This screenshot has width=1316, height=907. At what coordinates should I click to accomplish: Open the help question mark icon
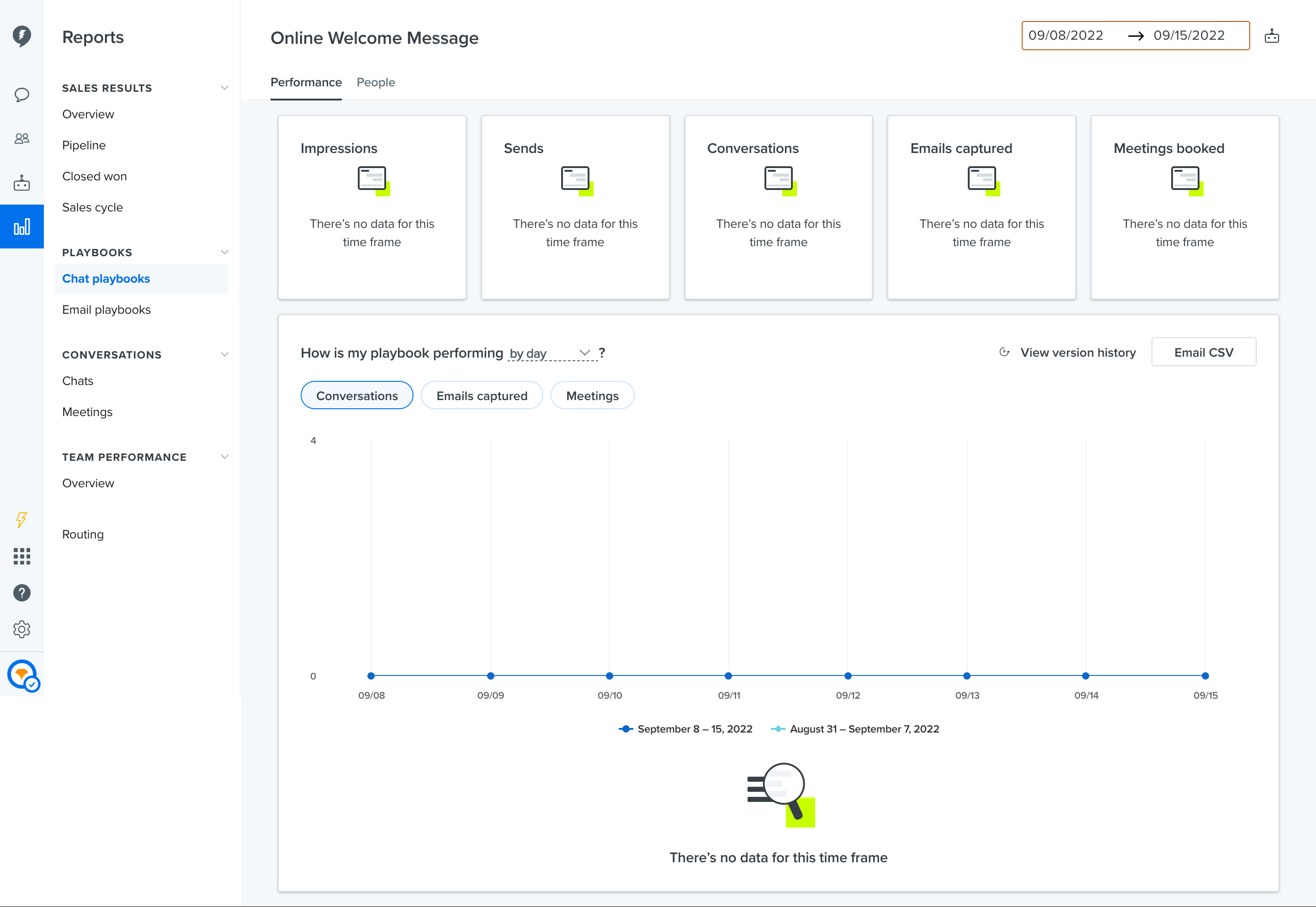pos(21,593)
